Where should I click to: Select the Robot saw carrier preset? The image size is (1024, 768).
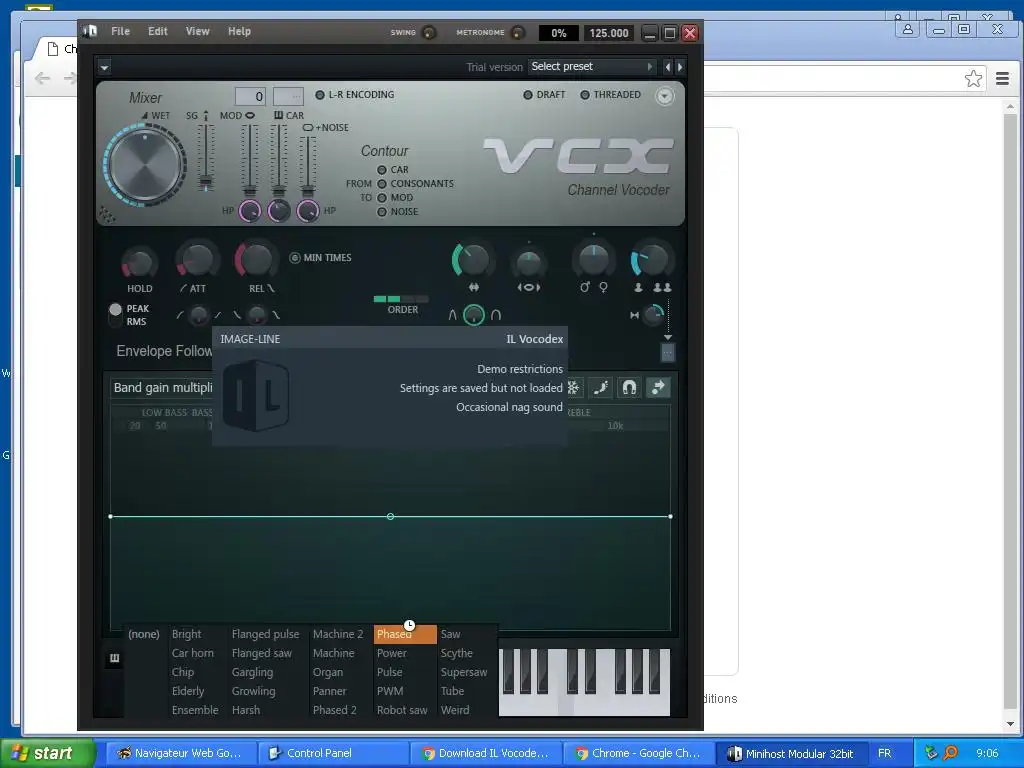(x=402, y=710)
